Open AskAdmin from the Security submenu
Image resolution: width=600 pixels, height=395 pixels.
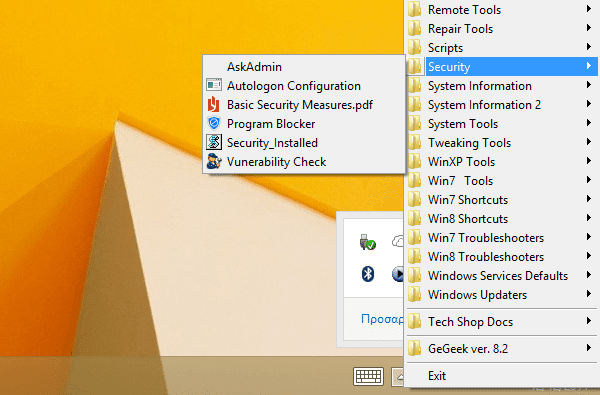[x=304, y=67]
